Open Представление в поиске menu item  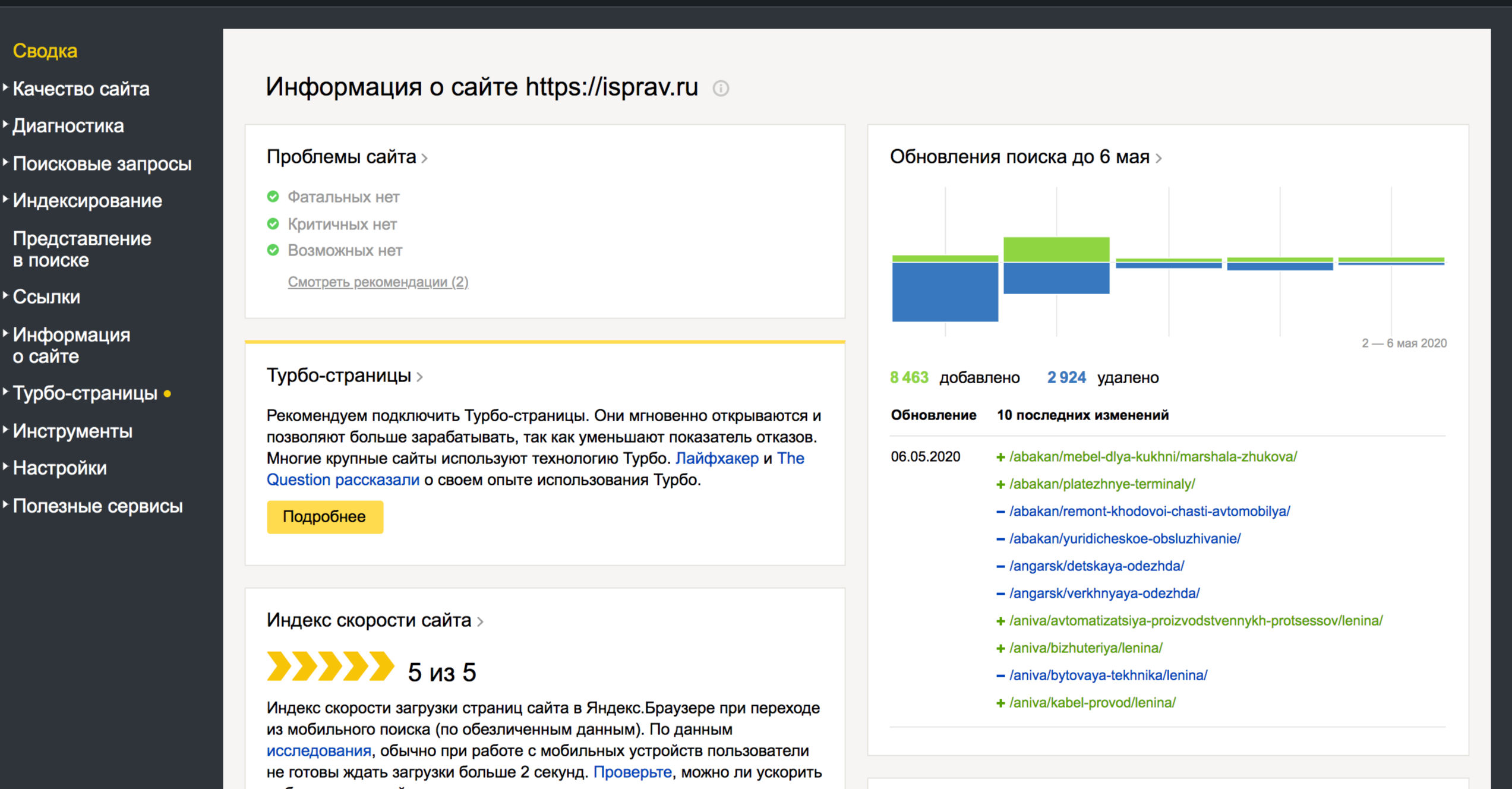81,249
